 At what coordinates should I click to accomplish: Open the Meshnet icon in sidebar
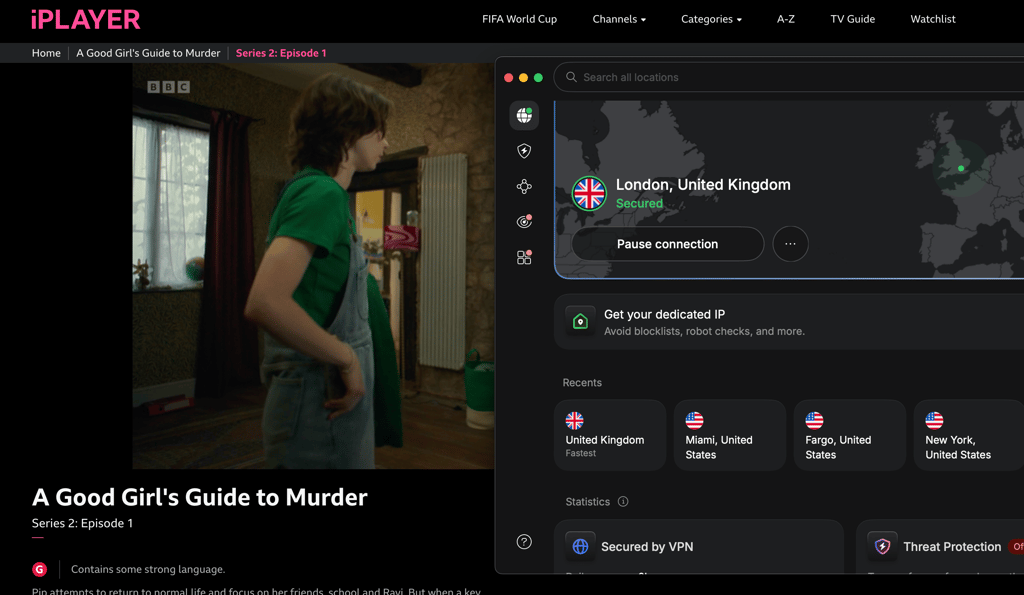524,187
